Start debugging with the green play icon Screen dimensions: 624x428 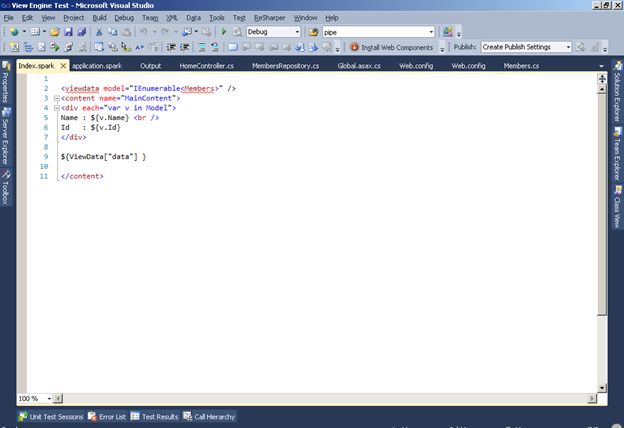point(224,32)
